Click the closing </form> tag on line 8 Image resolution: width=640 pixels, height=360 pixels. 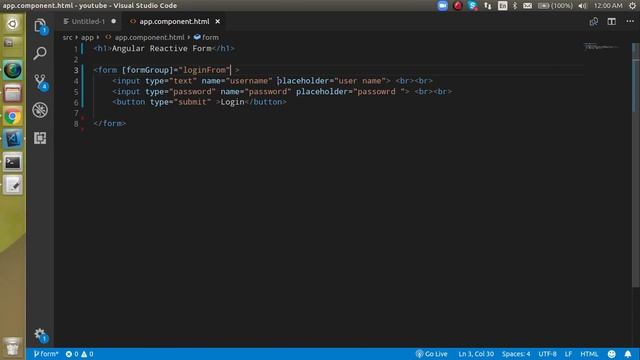click(x=110, y=123)
